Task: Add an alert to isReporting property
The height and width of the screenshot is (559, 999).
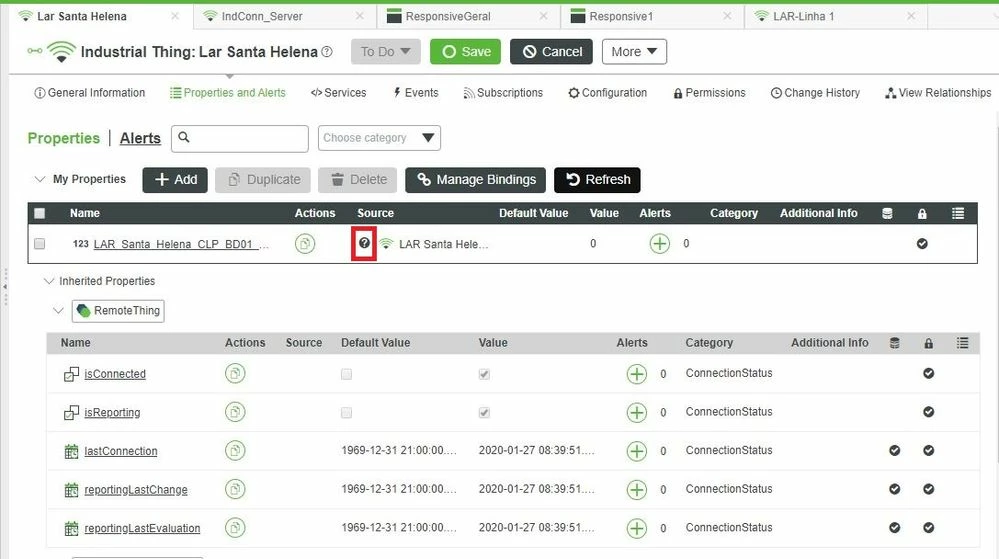Action: [636, 412]
